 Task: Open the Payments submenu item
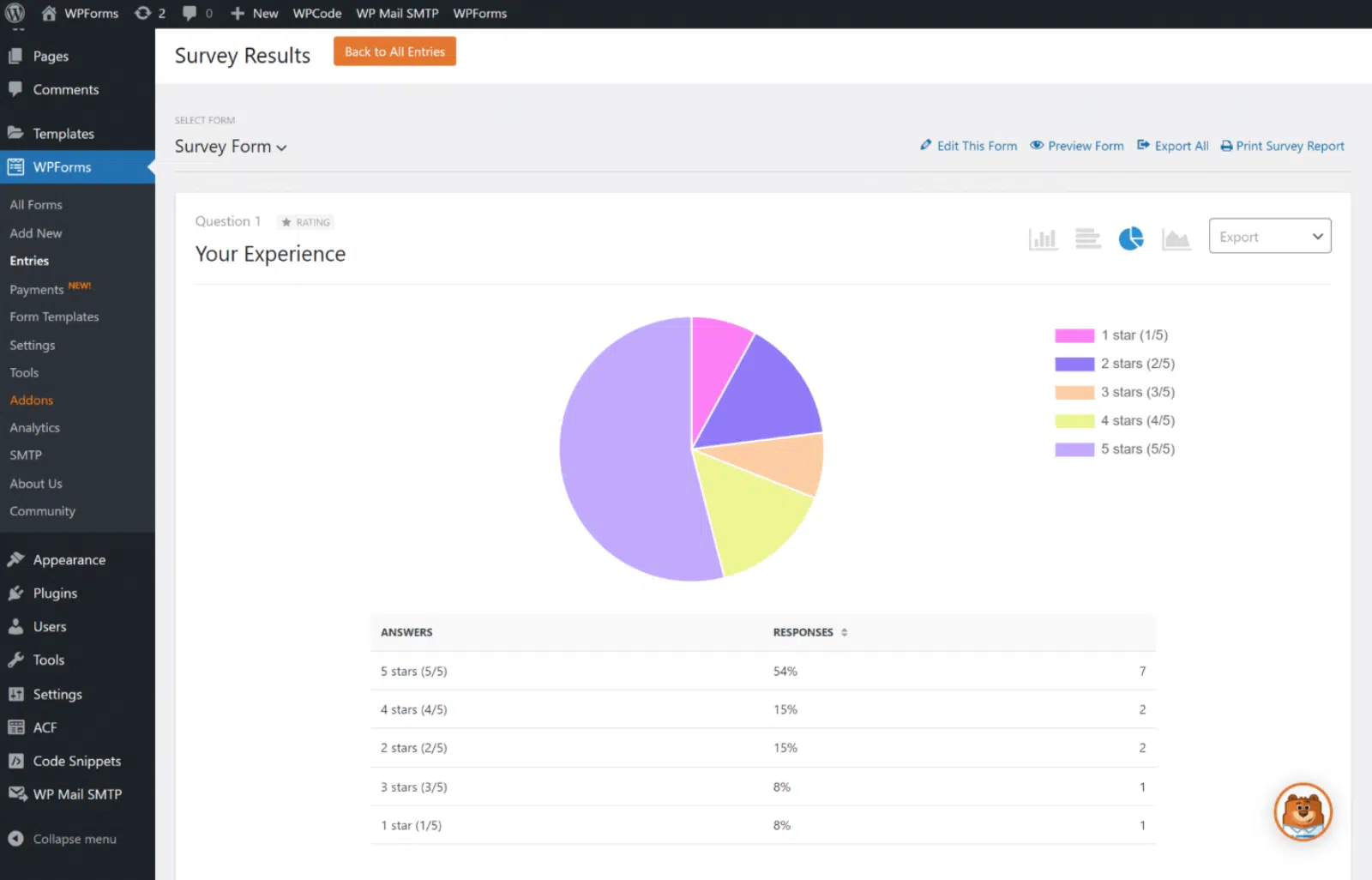(x=37, y=290)
